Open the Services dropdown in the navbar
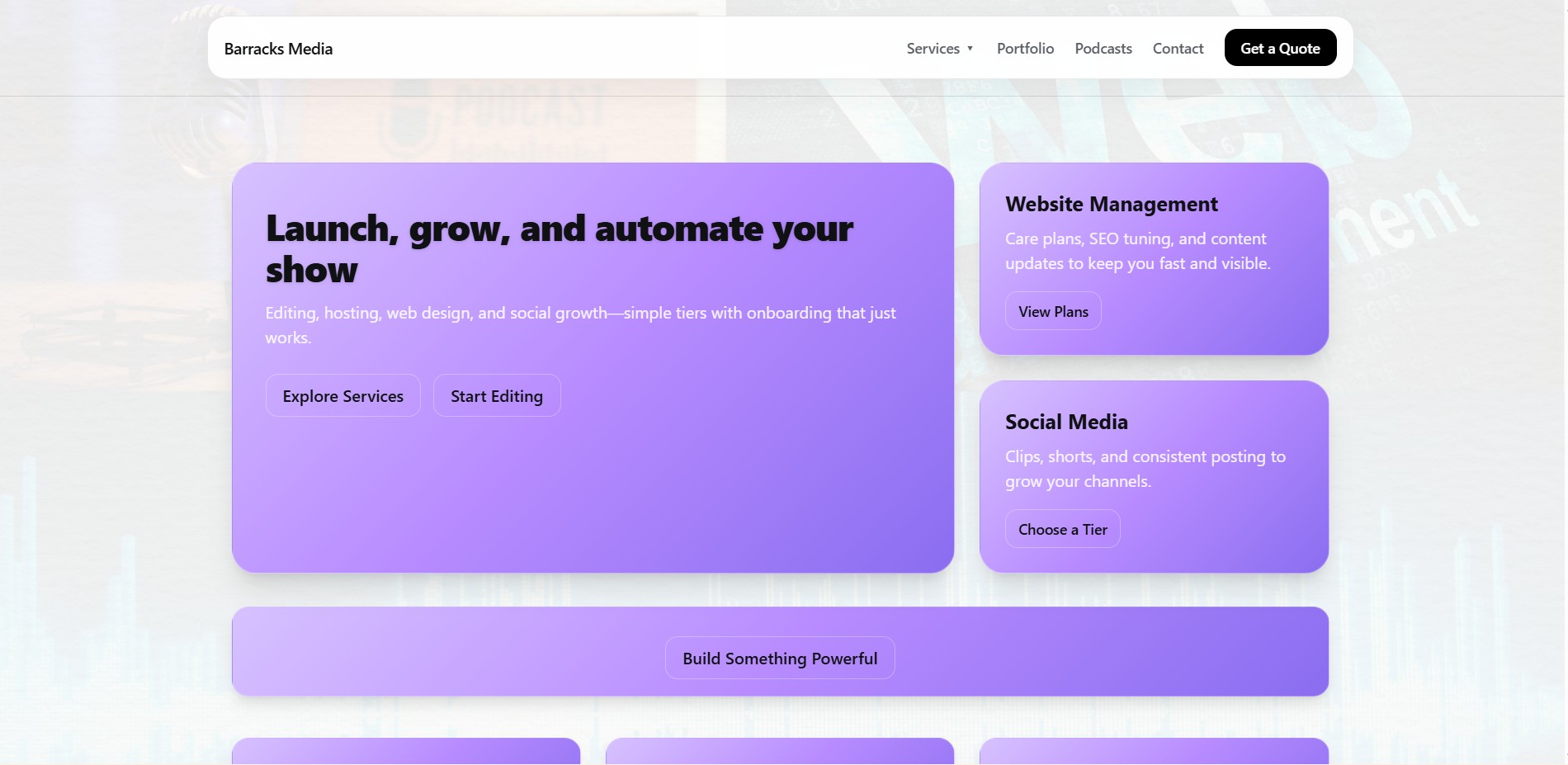The height and width of the screenshot is (765, 1568). pyautogui.click(x=933, y=48)
